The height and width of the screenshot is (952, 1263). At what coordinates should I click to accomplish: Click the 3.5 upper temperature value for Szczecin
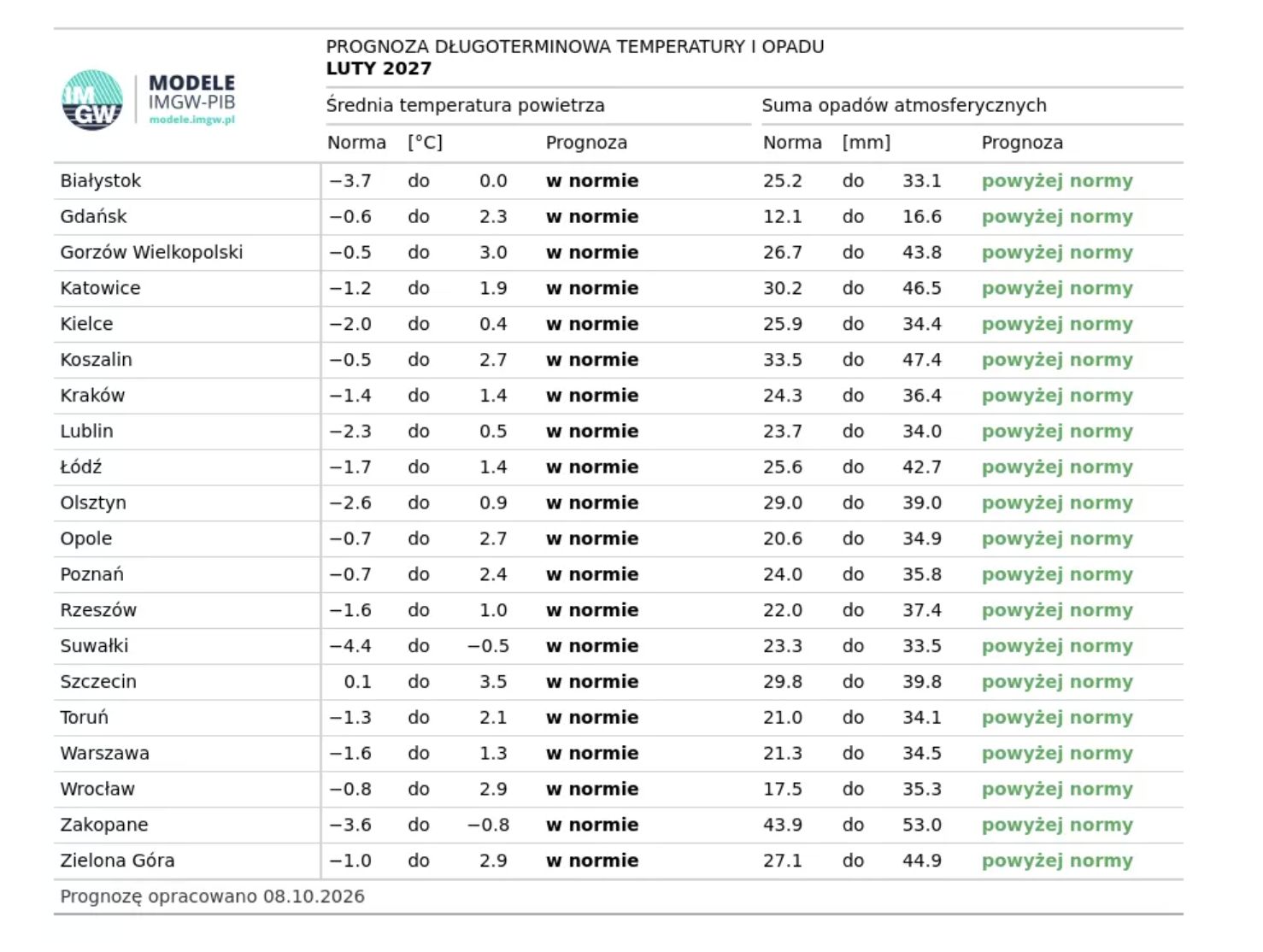click(493, 682)
